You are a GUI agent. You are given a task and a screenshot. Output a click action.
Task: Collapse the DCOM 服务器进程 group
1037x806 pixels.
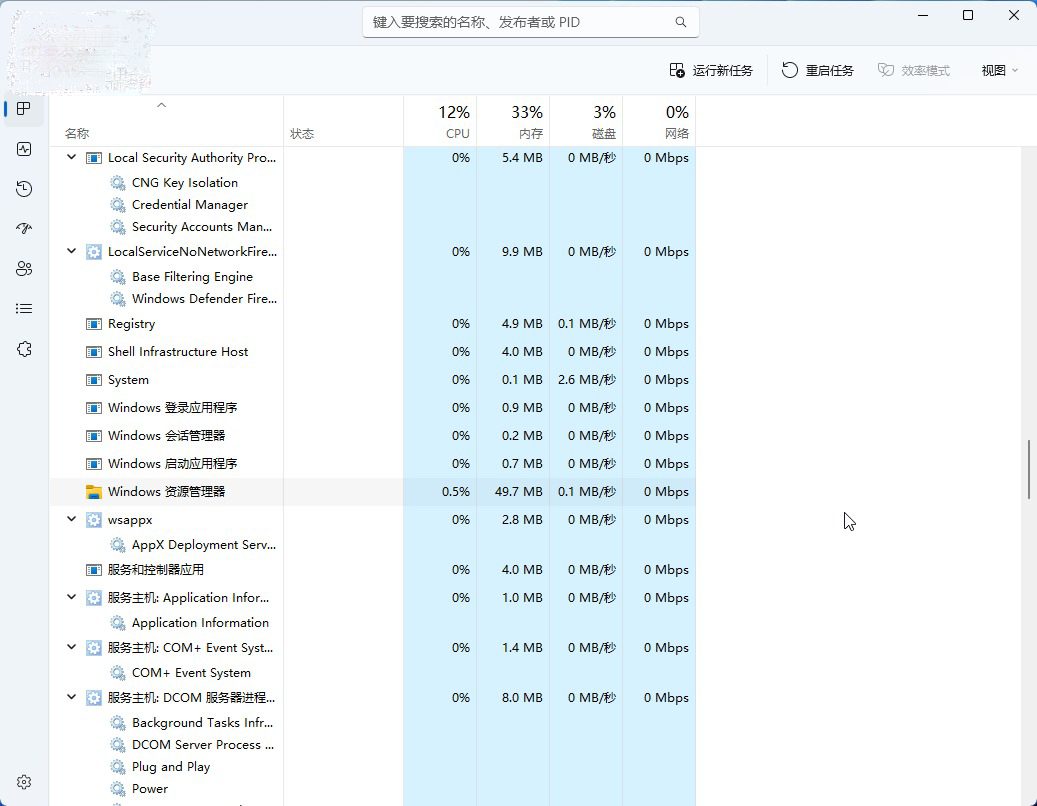[x=70, y=697]
